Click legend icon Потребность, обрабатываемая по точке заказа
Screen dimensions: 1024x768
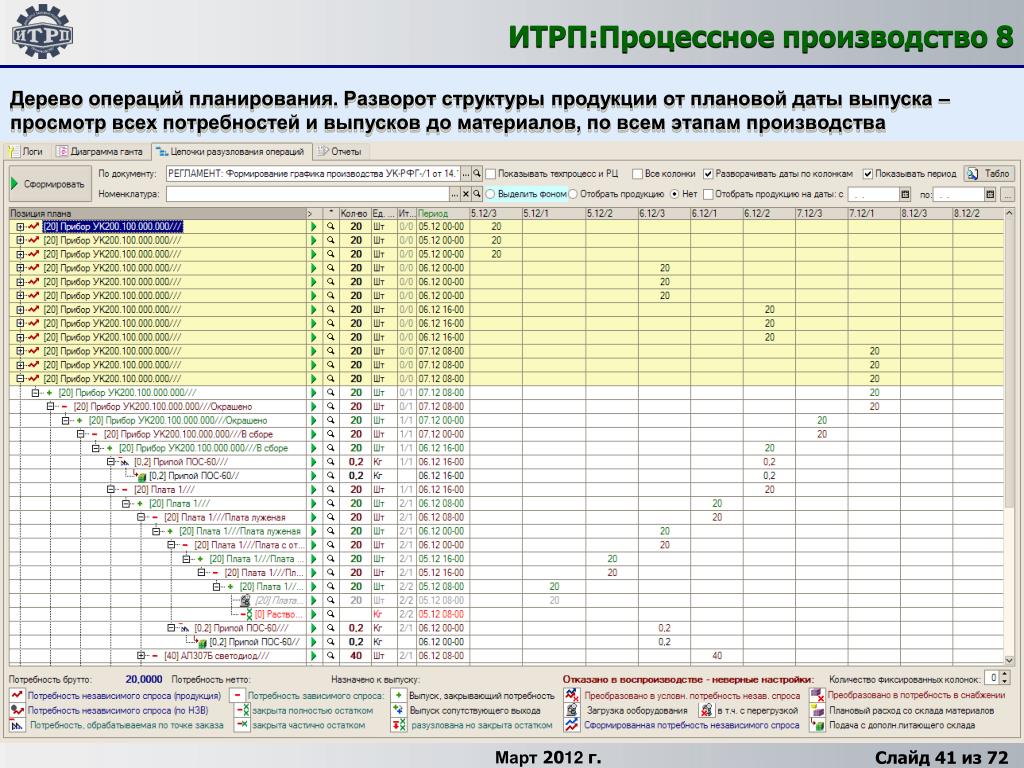click(17, 725)
